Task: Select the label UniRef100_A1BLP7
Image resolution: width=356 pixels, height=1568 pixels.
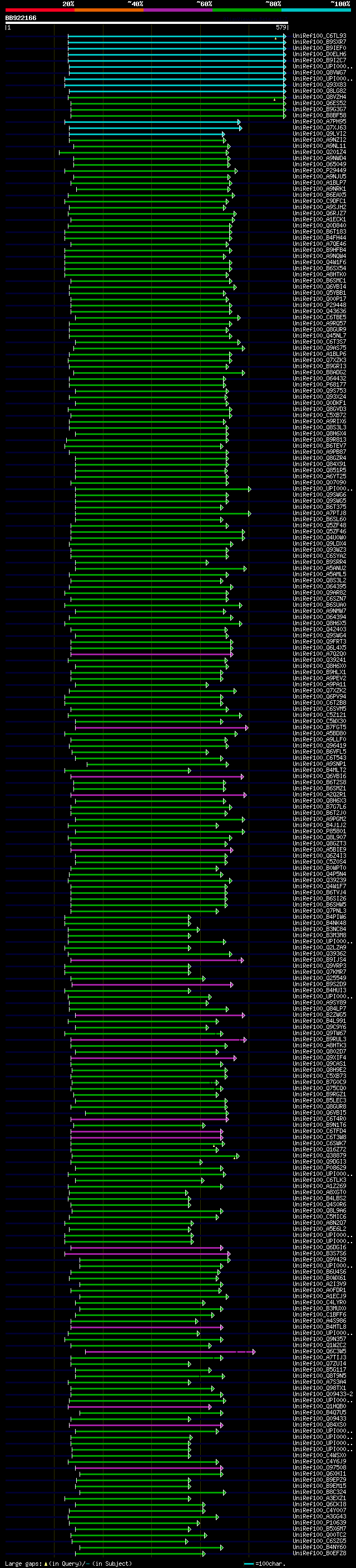Action: point(319,182)
